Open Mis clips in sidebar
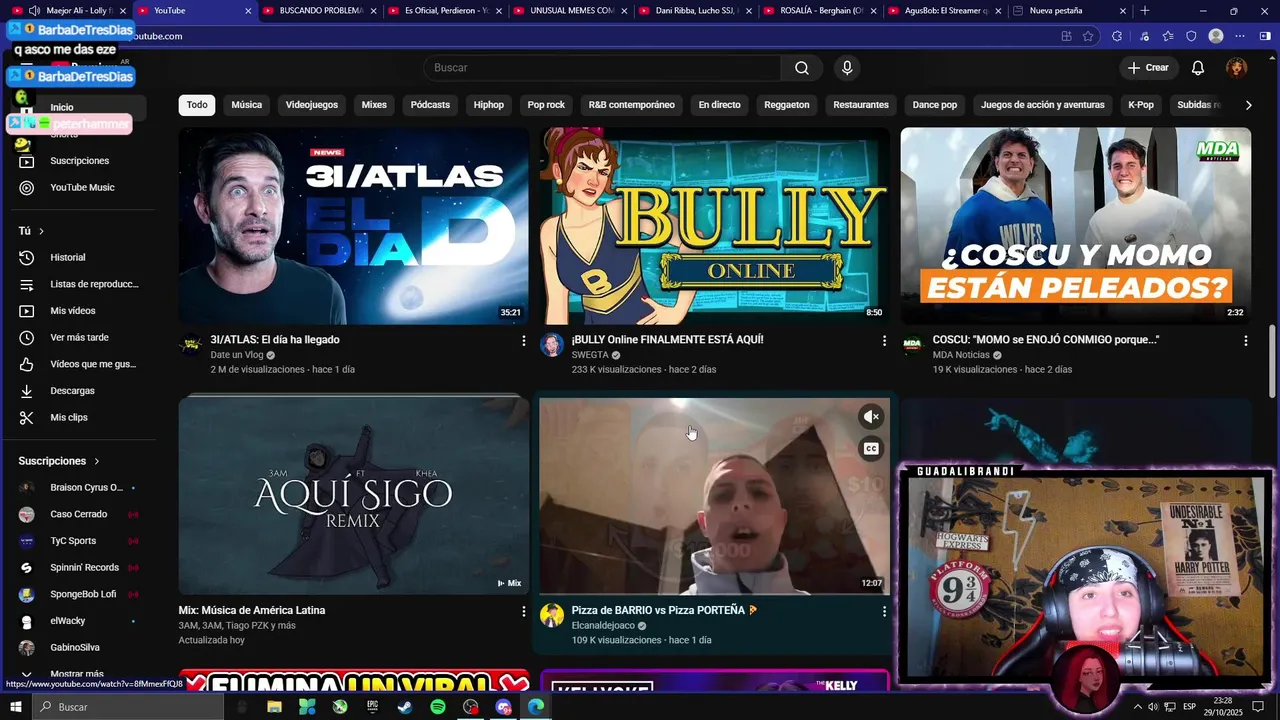The width and height of the screenshot is (1280, 720). pyautogui.click(x=80, y=417)
